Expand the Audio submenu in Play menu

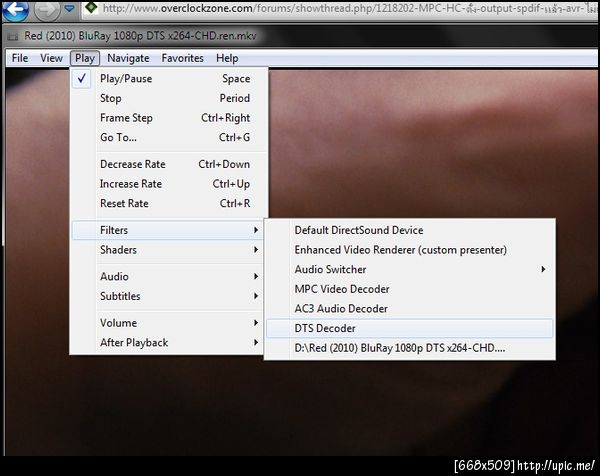click(168, 277)
